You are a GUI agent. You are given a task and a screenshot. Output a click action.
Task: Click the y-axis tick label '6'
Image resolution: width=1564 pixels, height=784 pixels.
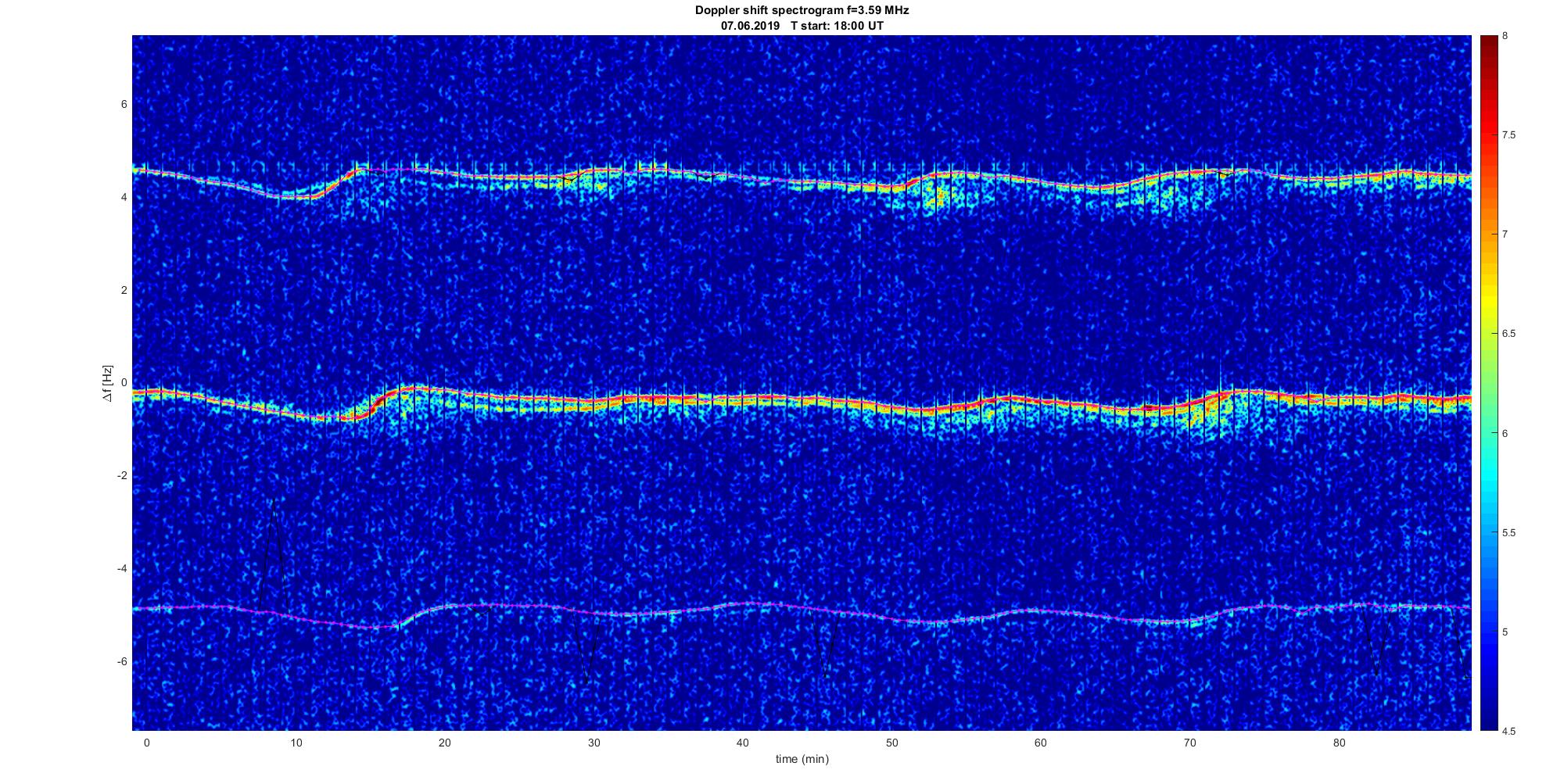click(124, 104)
